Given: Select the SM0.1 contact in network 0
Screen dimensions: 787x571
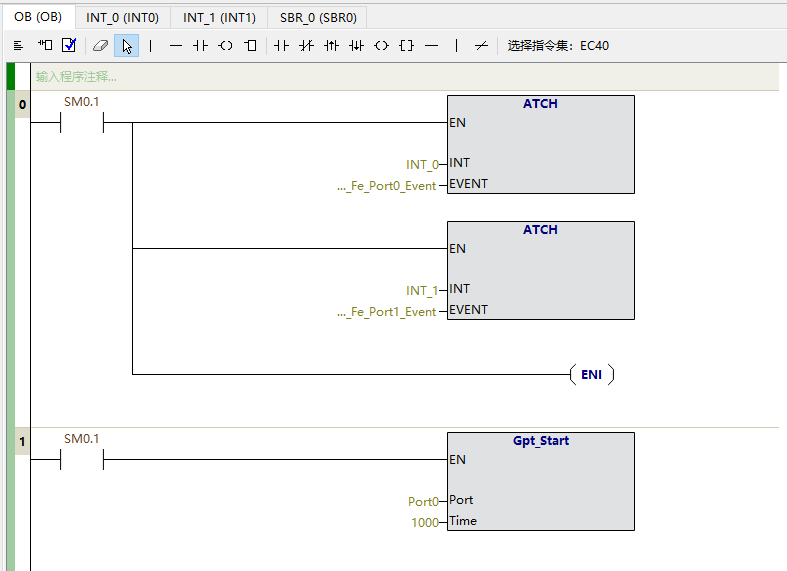Looking at the screenshot, I should [82, 123].
